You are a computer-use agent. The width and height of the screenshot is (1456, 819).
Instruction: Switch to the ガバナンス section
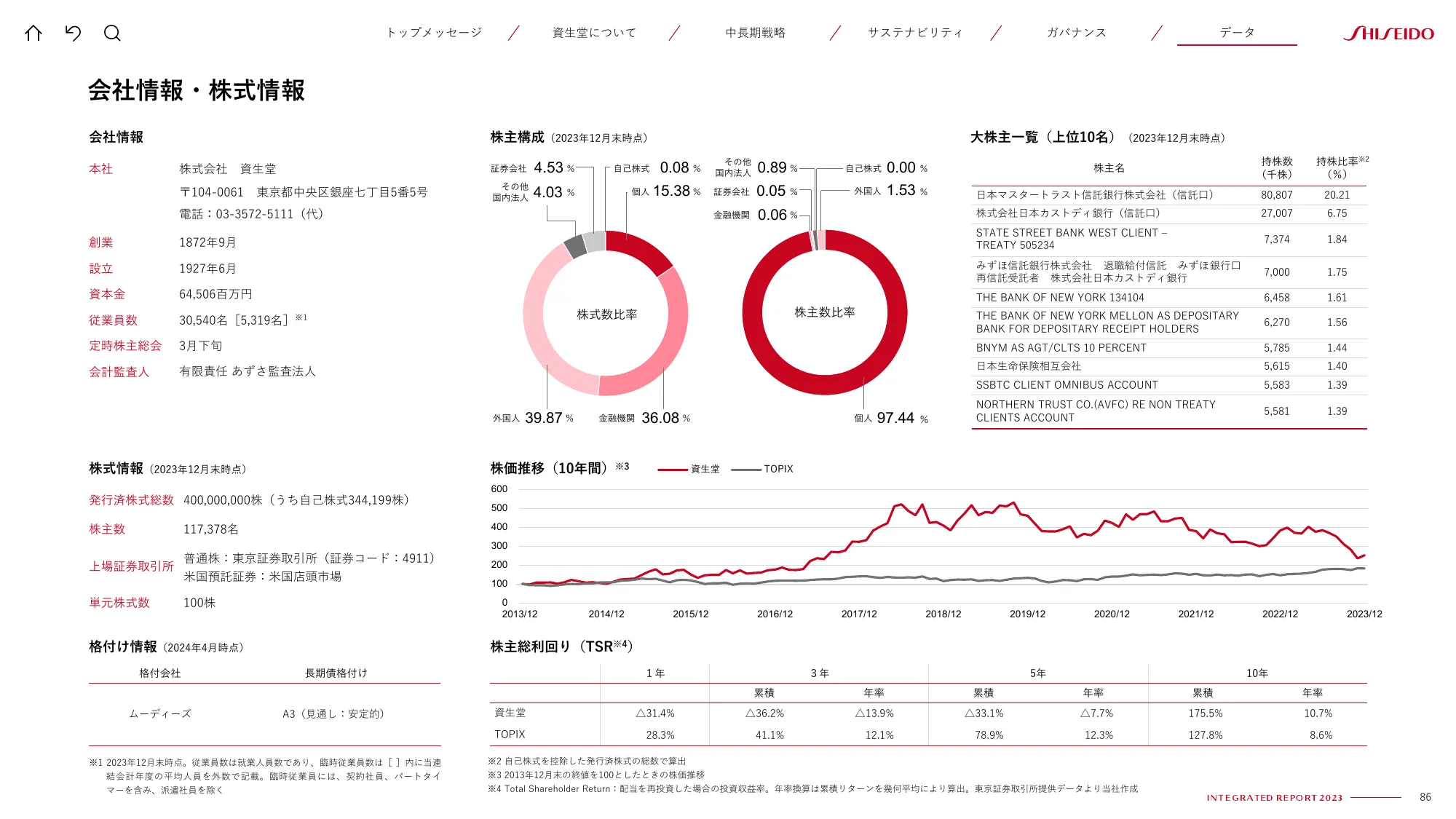coord(1075,32)
